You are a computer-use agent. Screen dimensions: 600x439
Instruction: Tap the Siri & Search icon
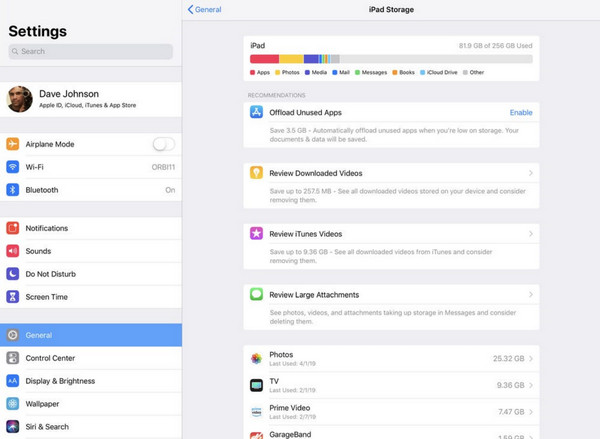click(x=13, y=426)
